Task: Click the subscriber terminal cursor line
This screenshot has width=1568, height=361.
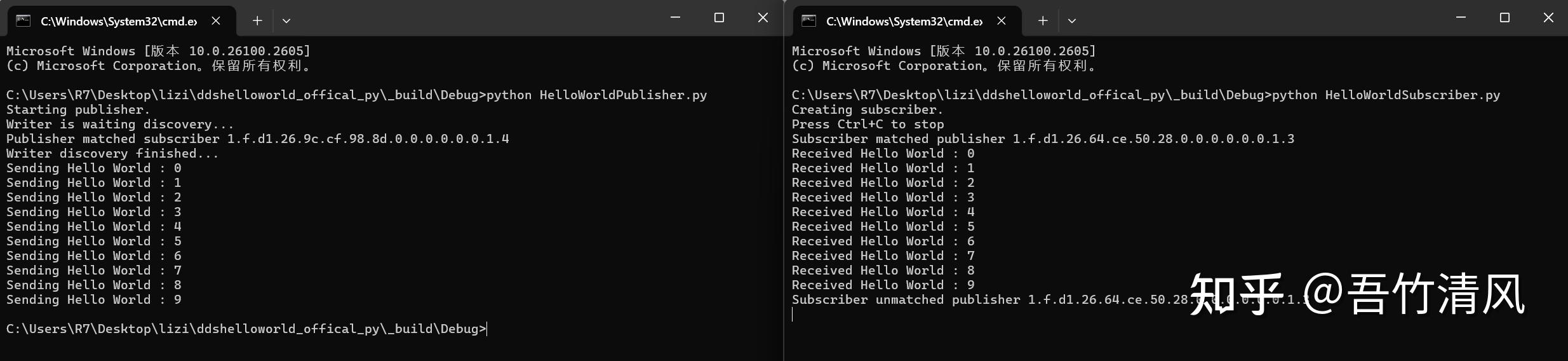Action: (x=793, y=315)
